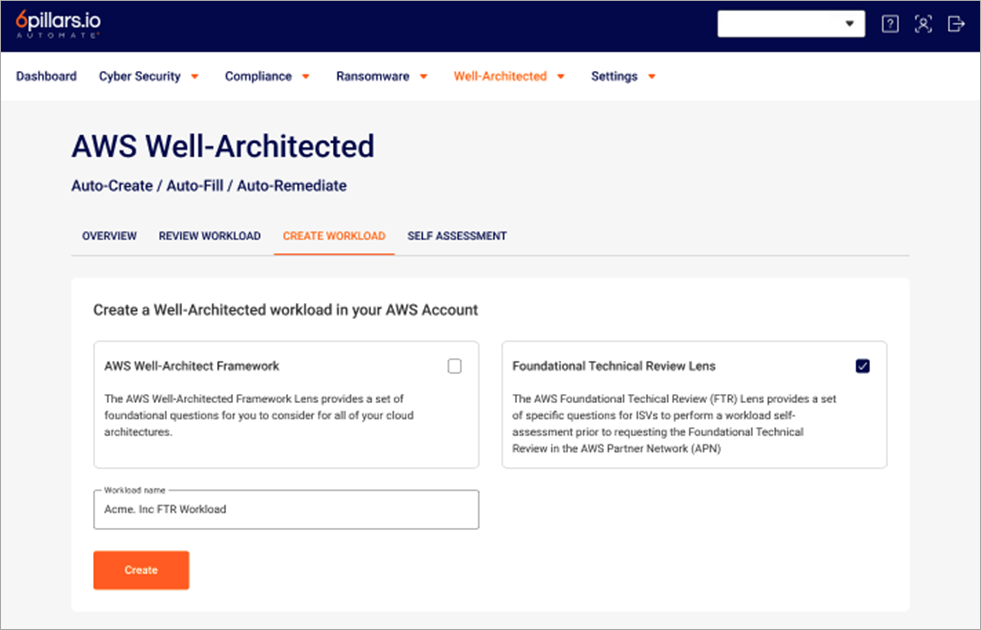Open the user profile icon
Viewport: 981px width, 630px height.
923,24
